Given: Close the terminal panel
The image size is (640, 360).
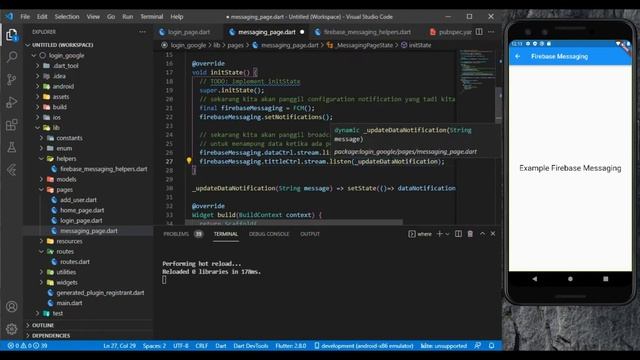Looking at the screenshot, I should (493, 234).
